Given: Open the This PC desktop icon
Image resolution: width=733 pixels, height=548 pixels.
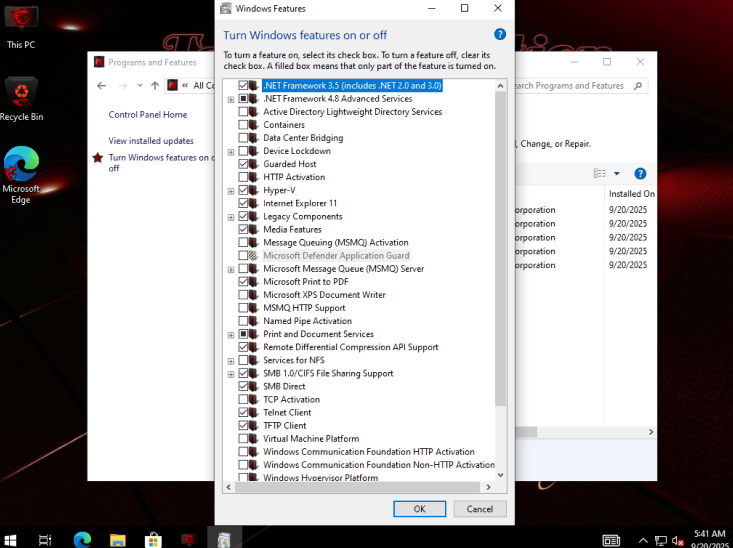Looking at the screenshot, I should point(21,27).
